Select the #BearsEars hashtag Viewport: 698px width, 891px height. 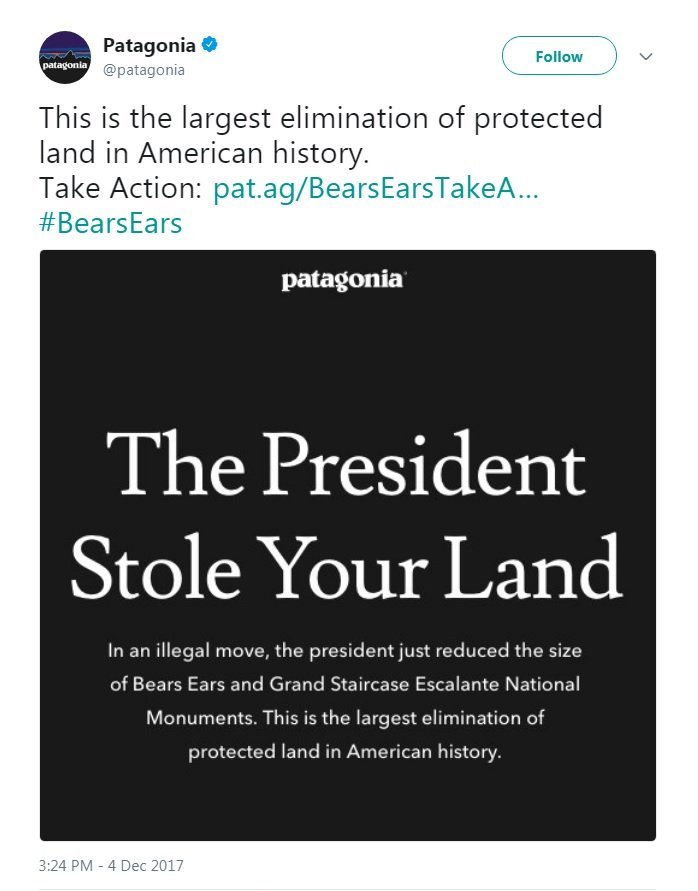(x=111, y=222)
